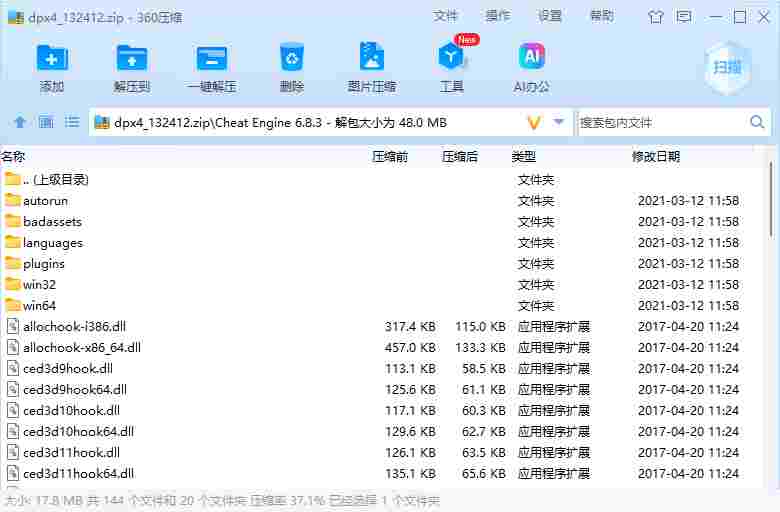Screen dimensions: 780x512
Task: Expand the path bar dropdown arrow
Action: (x=559, y=121)
